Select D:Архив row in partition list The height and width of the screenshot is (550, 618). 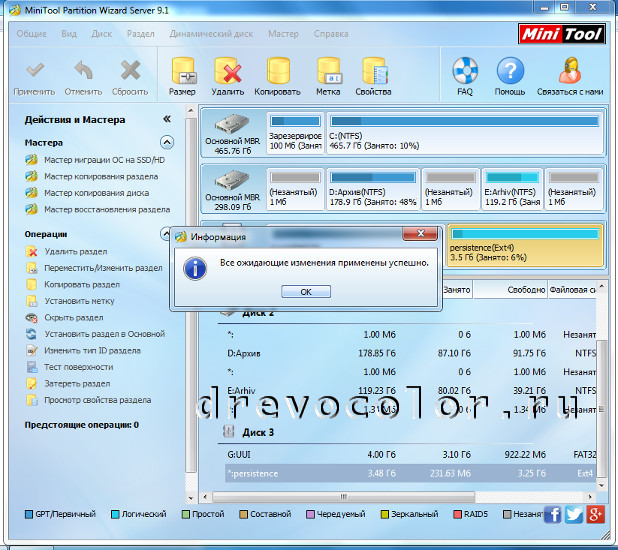point(410,353)
